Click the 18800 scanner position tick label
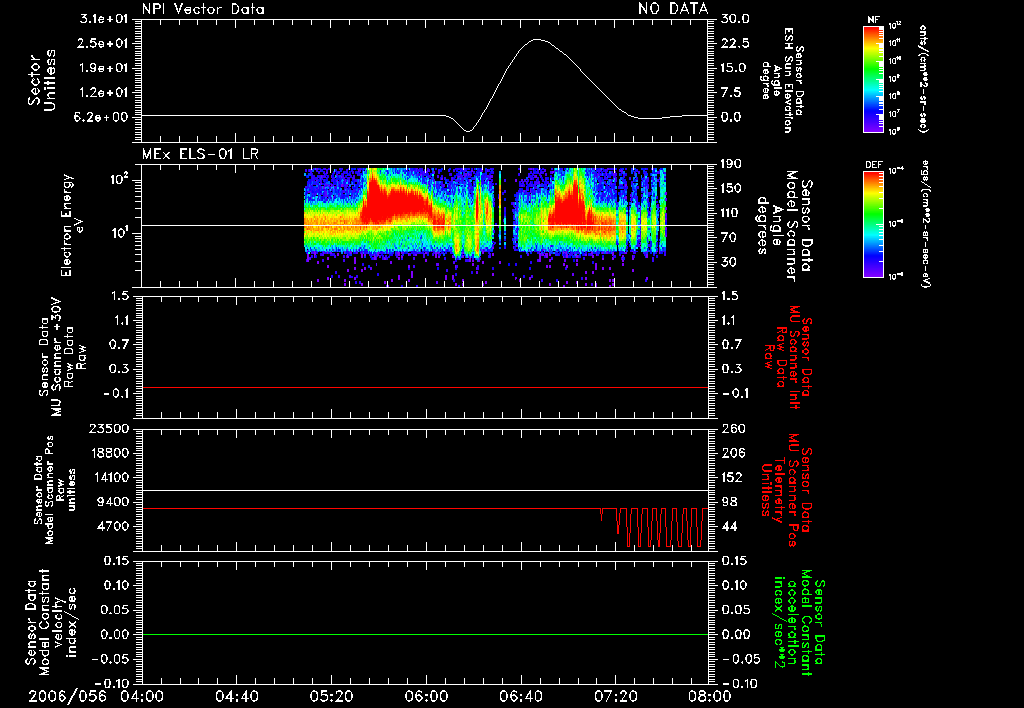 (x=109, y=453)
